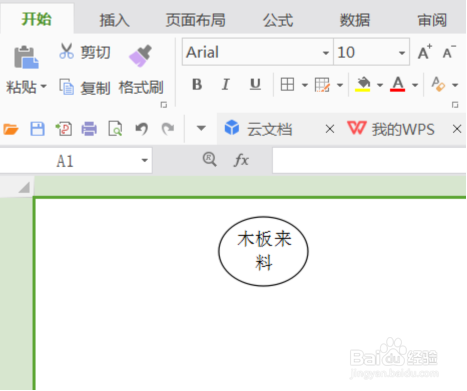The height and width of the screenshot is (391, 467).
Task: Open the 公式 tab
Action: 278,20
